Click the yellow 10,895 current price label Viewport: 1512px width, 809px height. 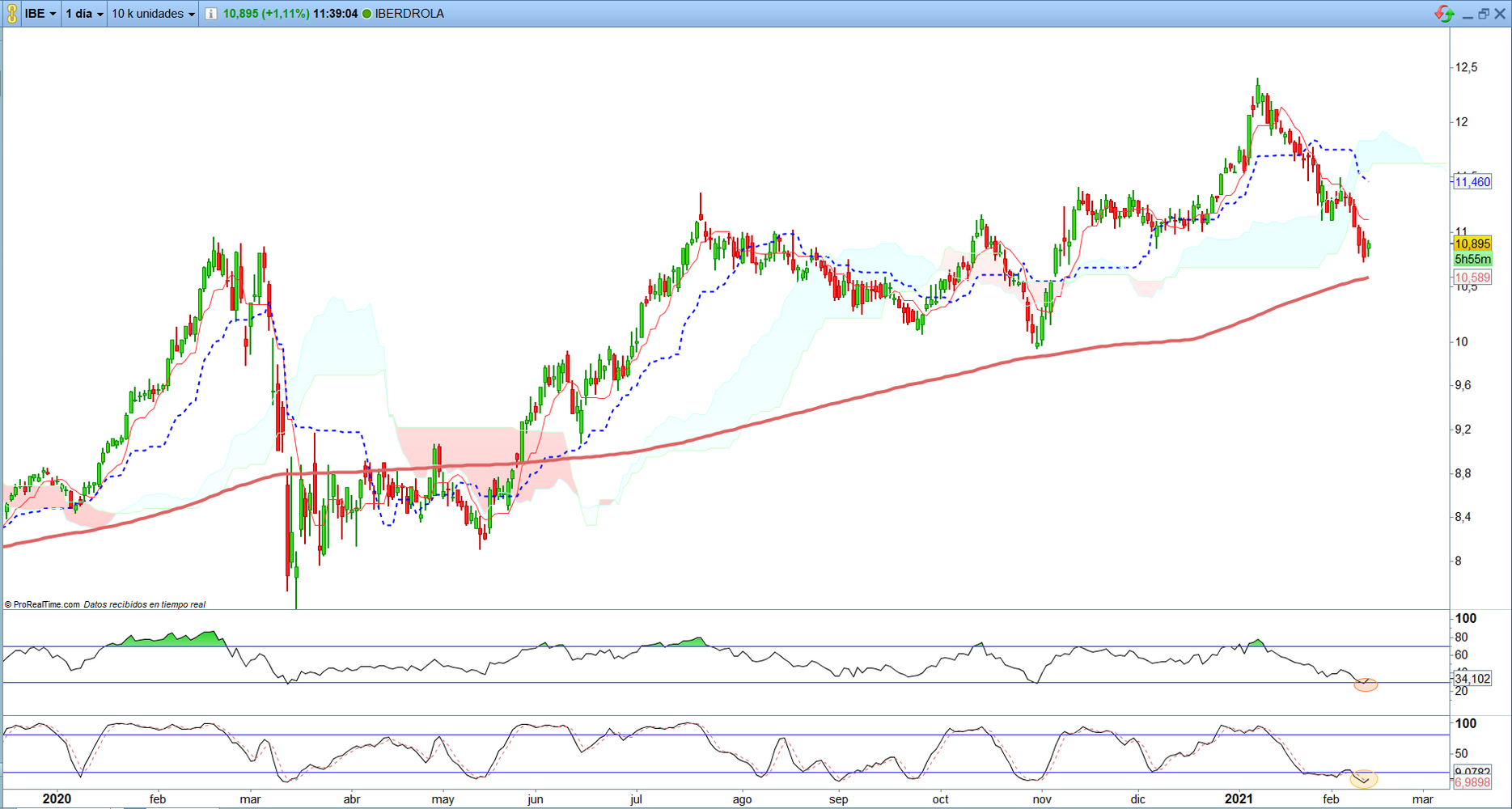1472,244
